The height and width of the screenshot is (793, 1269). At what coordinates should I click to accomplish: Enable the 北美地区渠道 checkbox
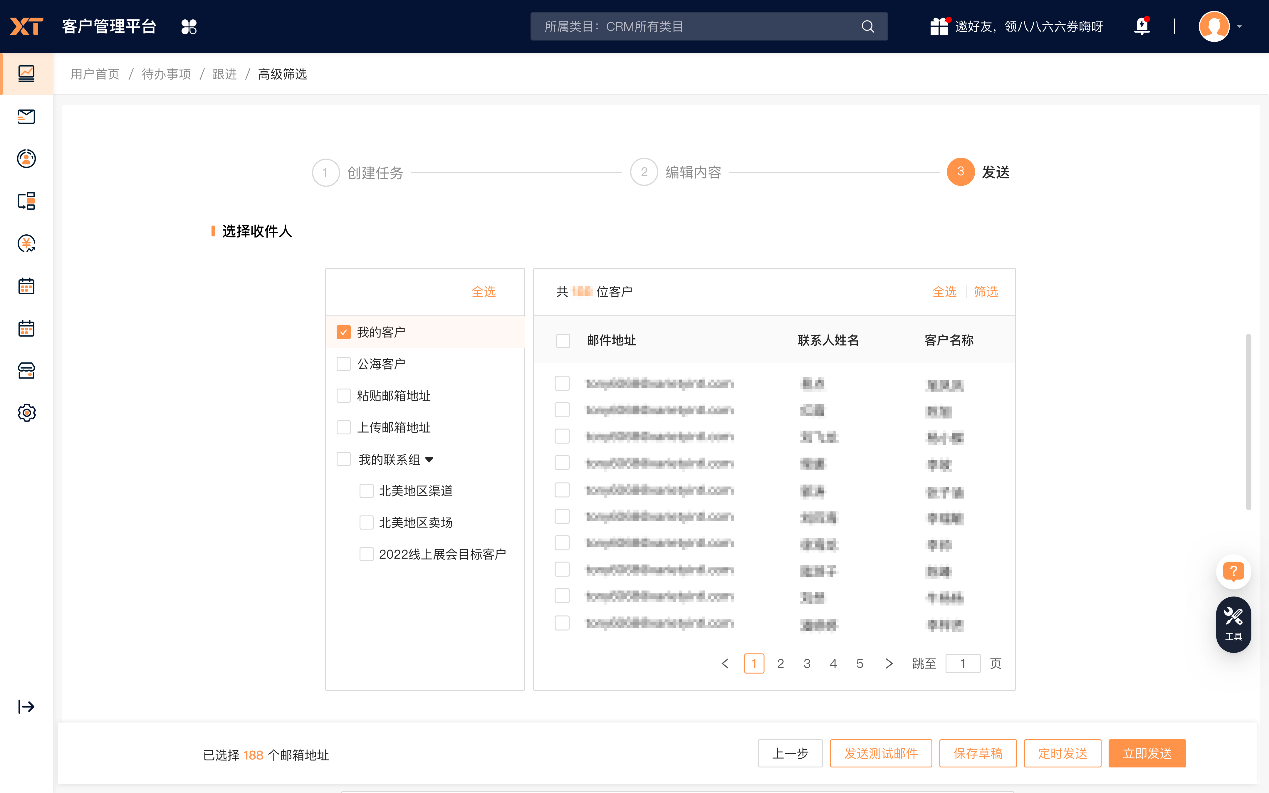click(x=366, y=490)
